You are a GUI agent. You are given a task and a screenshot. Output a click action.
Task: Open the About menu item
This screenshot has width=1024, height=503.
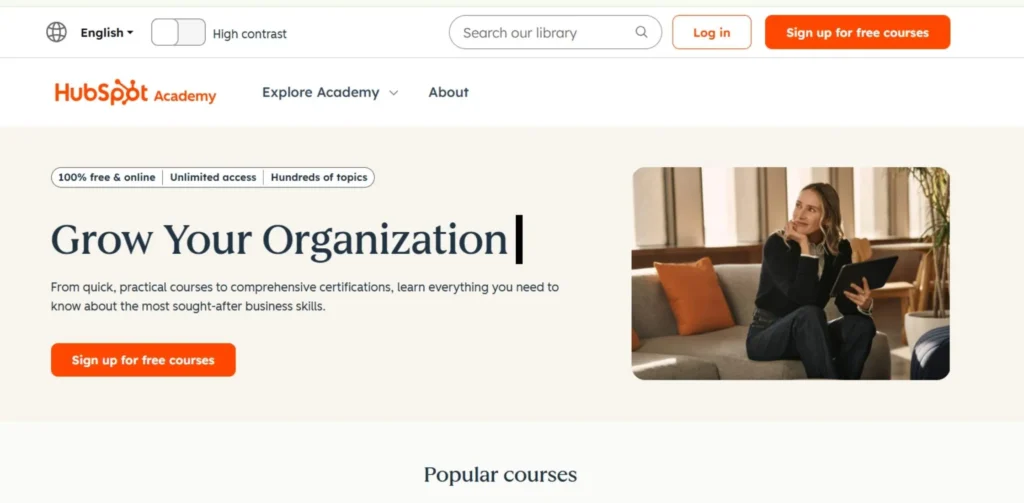(449, 93)
